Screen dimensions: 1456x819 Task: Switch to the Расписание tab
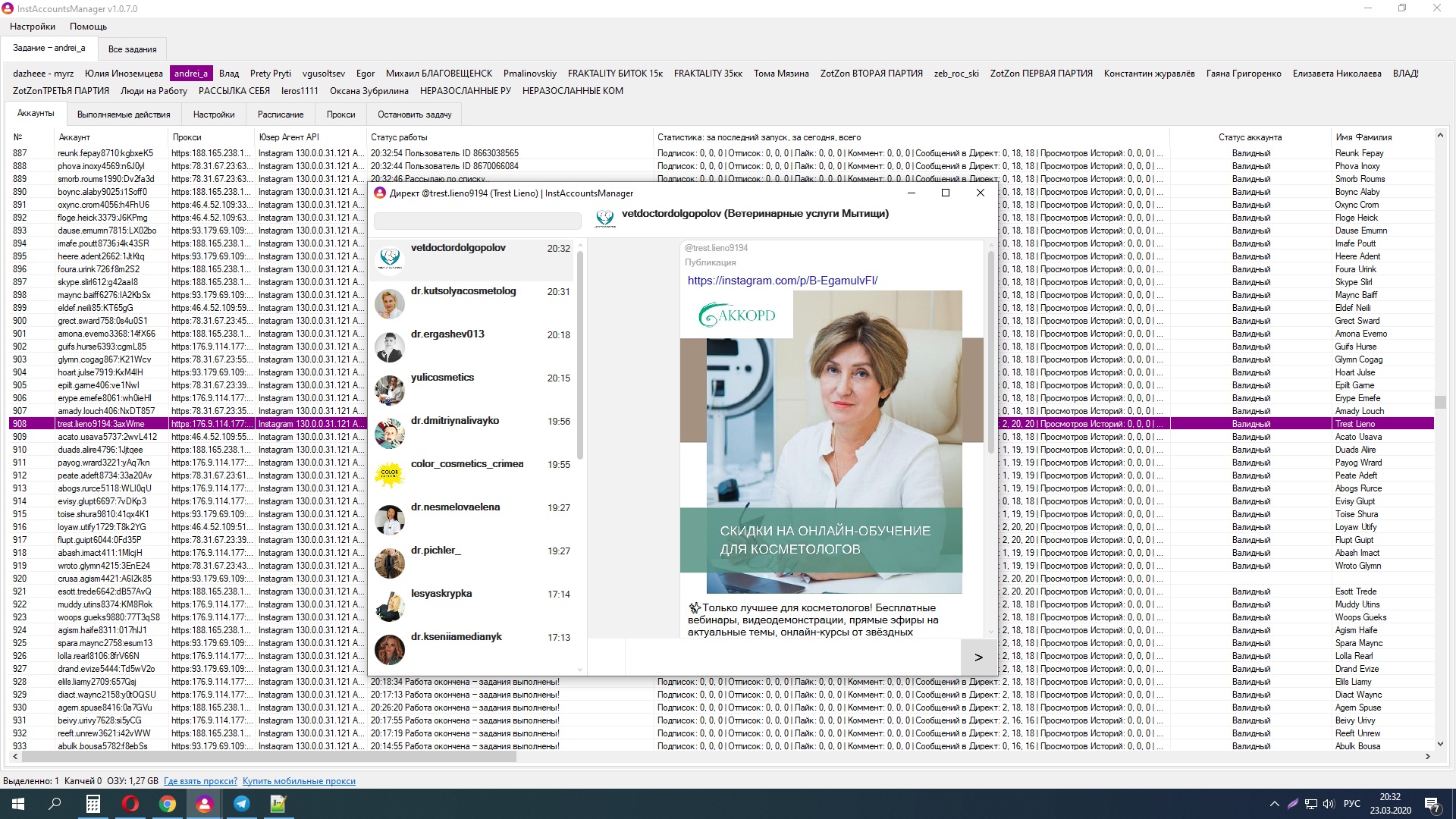[281, 115]
